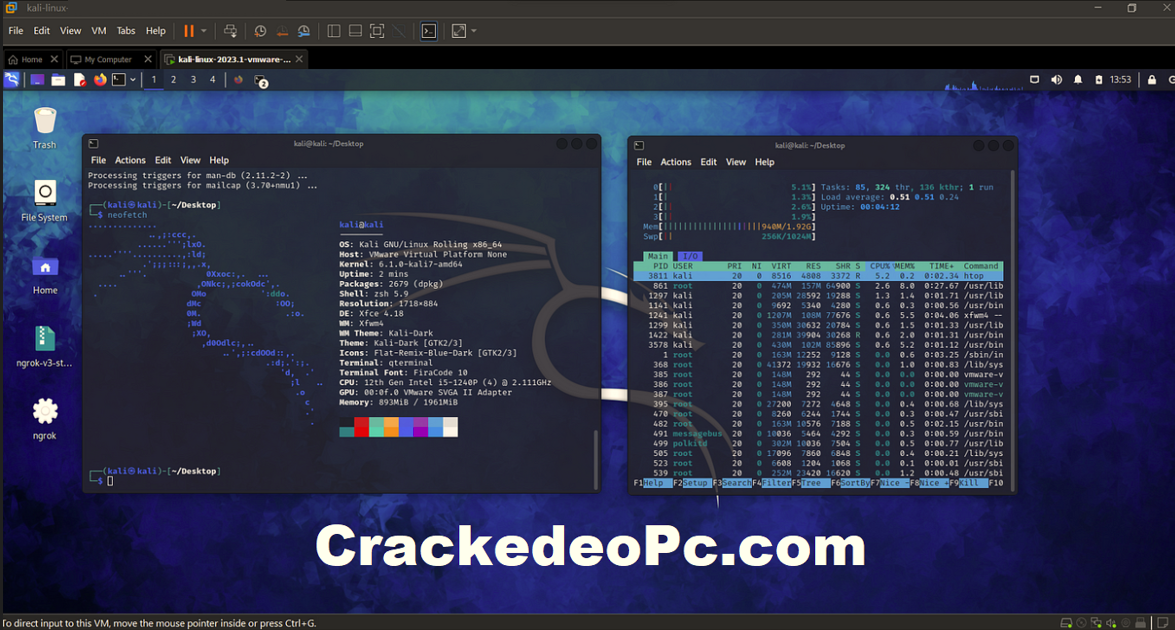Lock the screen with the padlock icon

(x=1152, y=79)
